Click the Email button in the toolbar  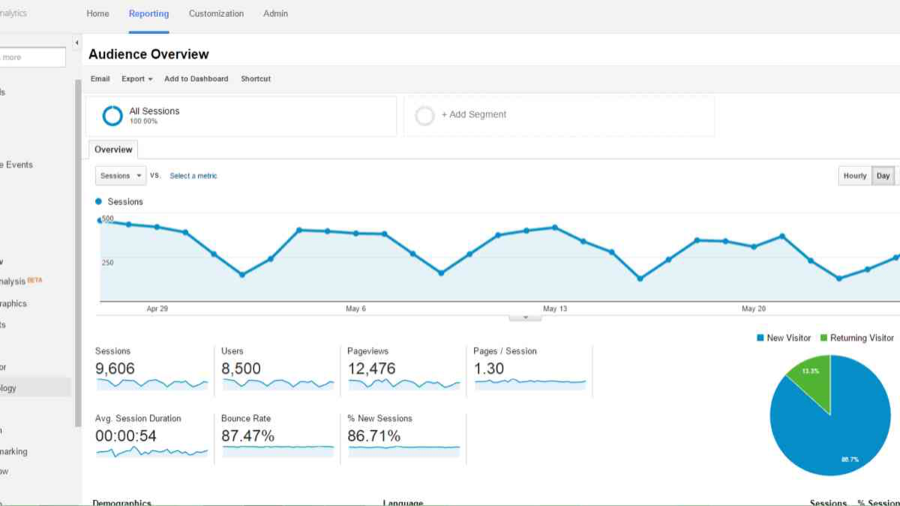coord(100,79)
